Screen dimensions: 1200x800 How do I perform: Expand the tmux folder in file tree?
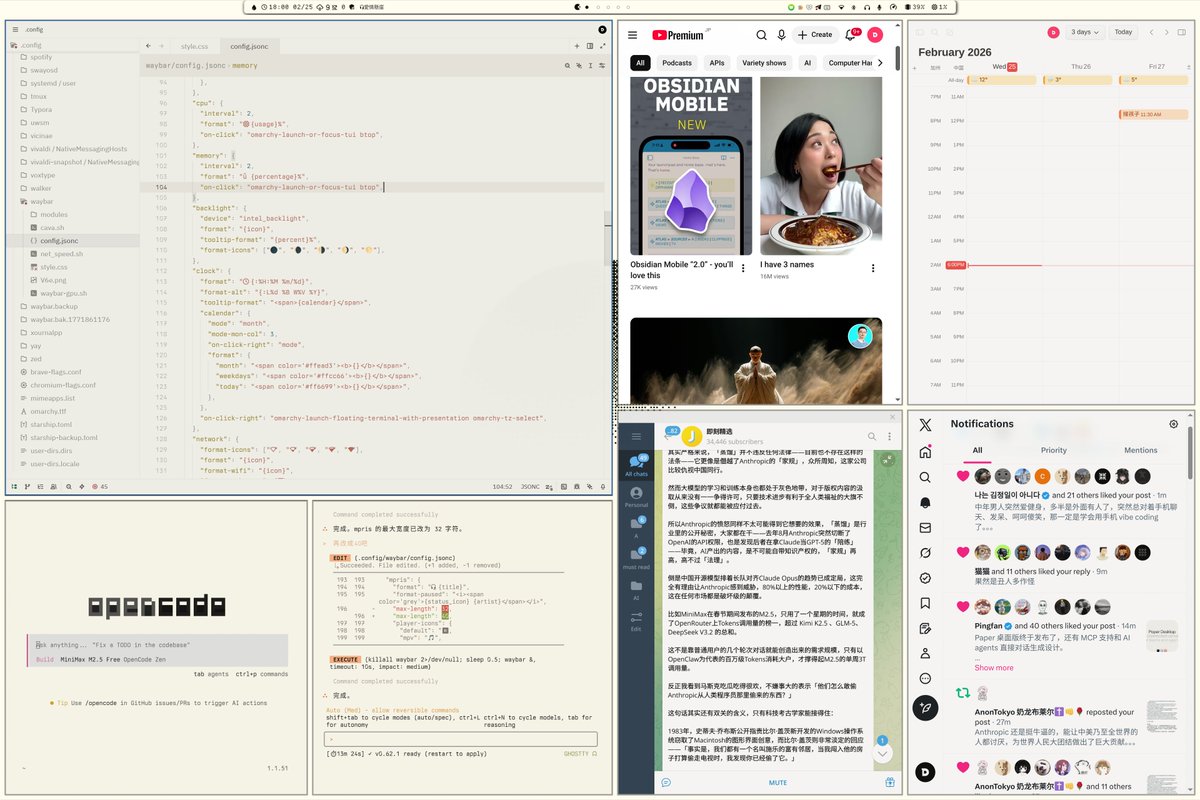40,96
